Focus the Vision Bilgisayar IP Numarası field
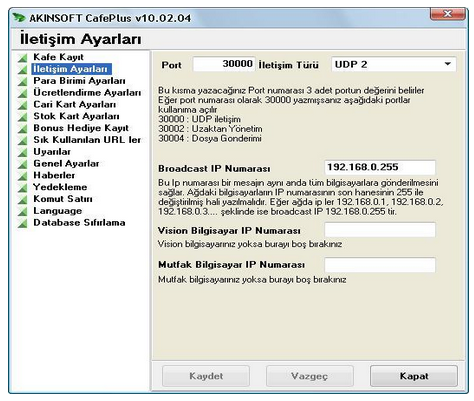The height and width of the screenshot is (401, 474). [380, 230]
